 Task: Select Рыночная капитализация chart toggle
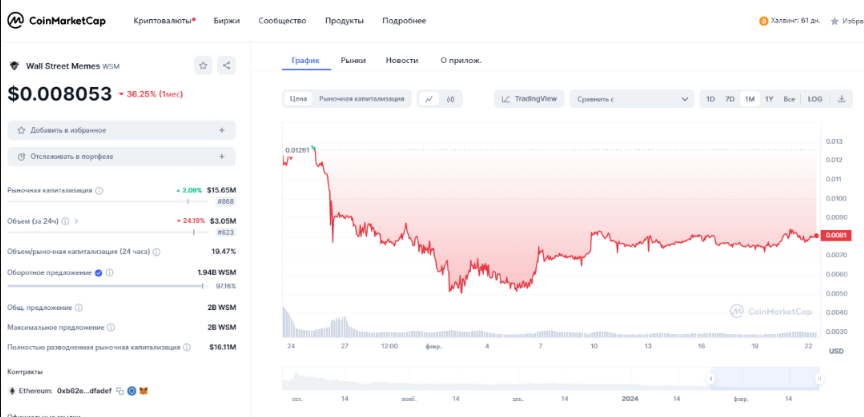(x=361, y=99)
